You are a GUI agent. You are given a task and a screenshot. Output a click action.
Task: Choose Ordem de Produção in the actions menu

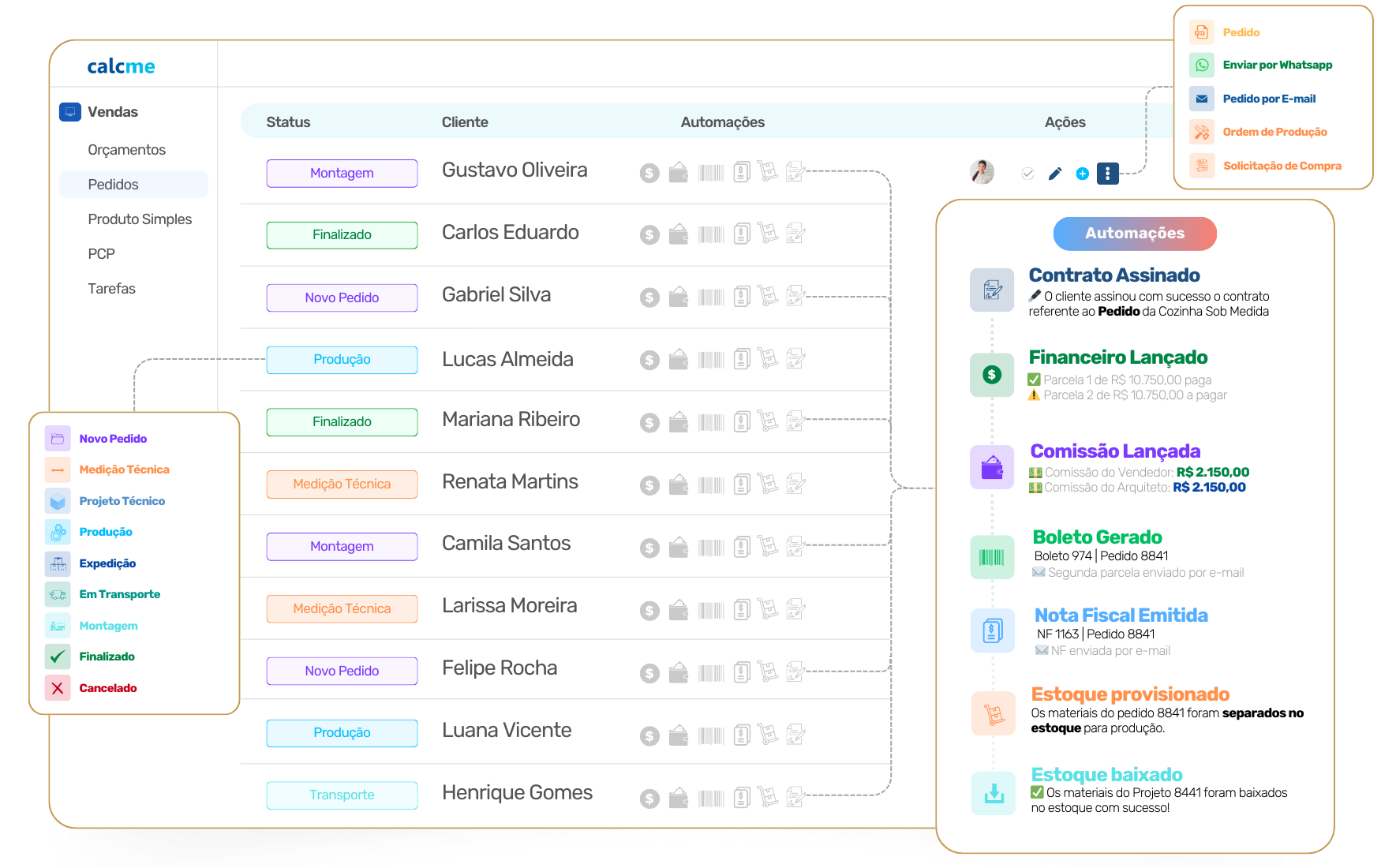(x=1274, y=133)
